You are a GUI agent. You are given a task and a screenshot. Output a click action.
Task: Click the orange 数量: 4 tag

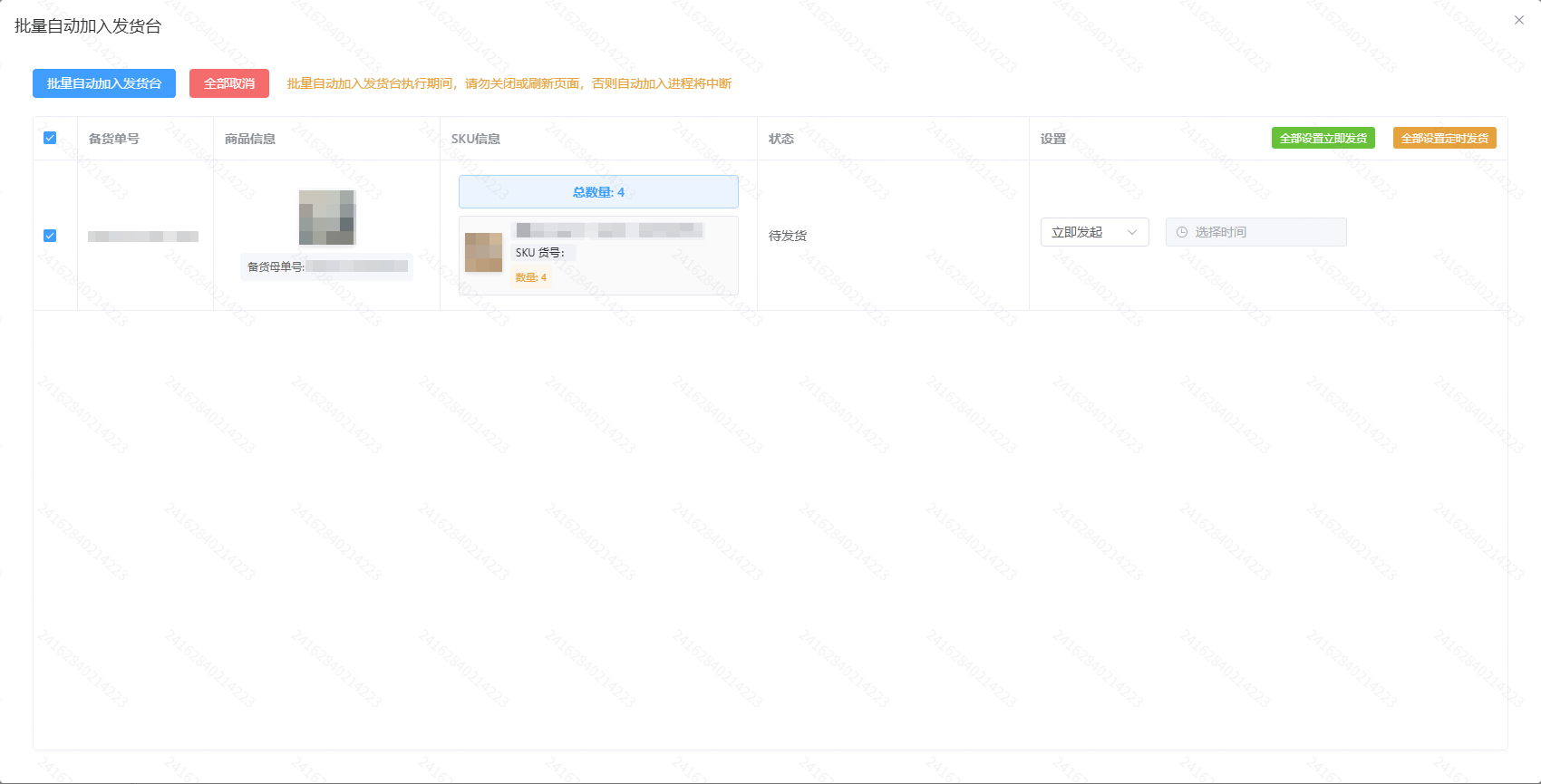point(531,277)
